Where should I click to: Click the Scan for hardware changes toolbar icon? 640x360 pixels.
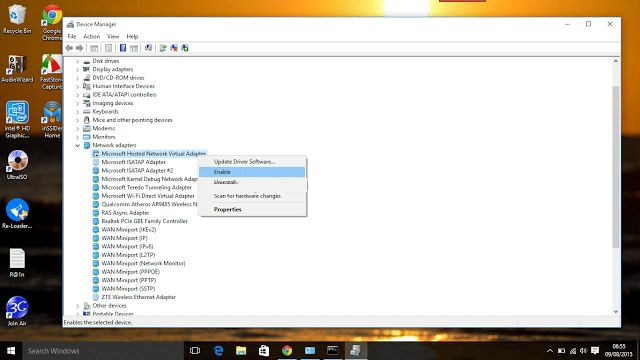tap(149, 48)
